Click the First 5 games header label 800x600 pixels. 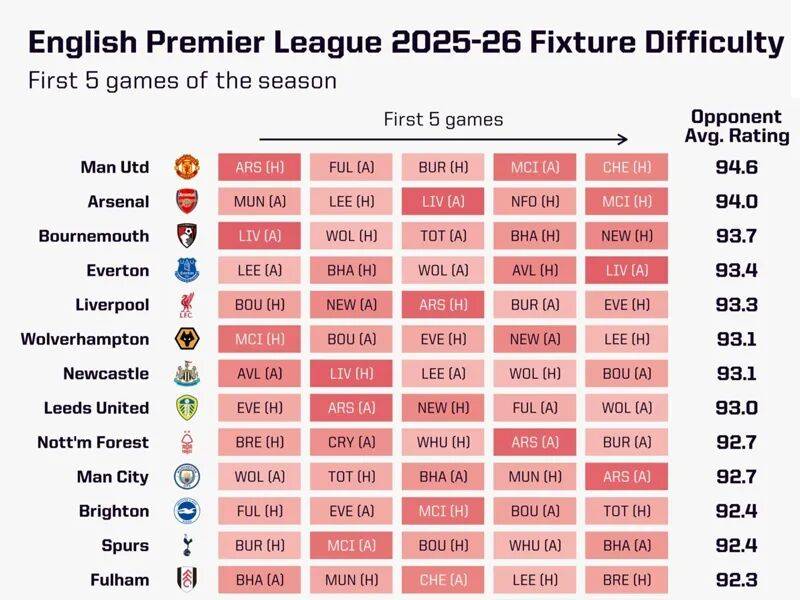click(x=443, y=120)
